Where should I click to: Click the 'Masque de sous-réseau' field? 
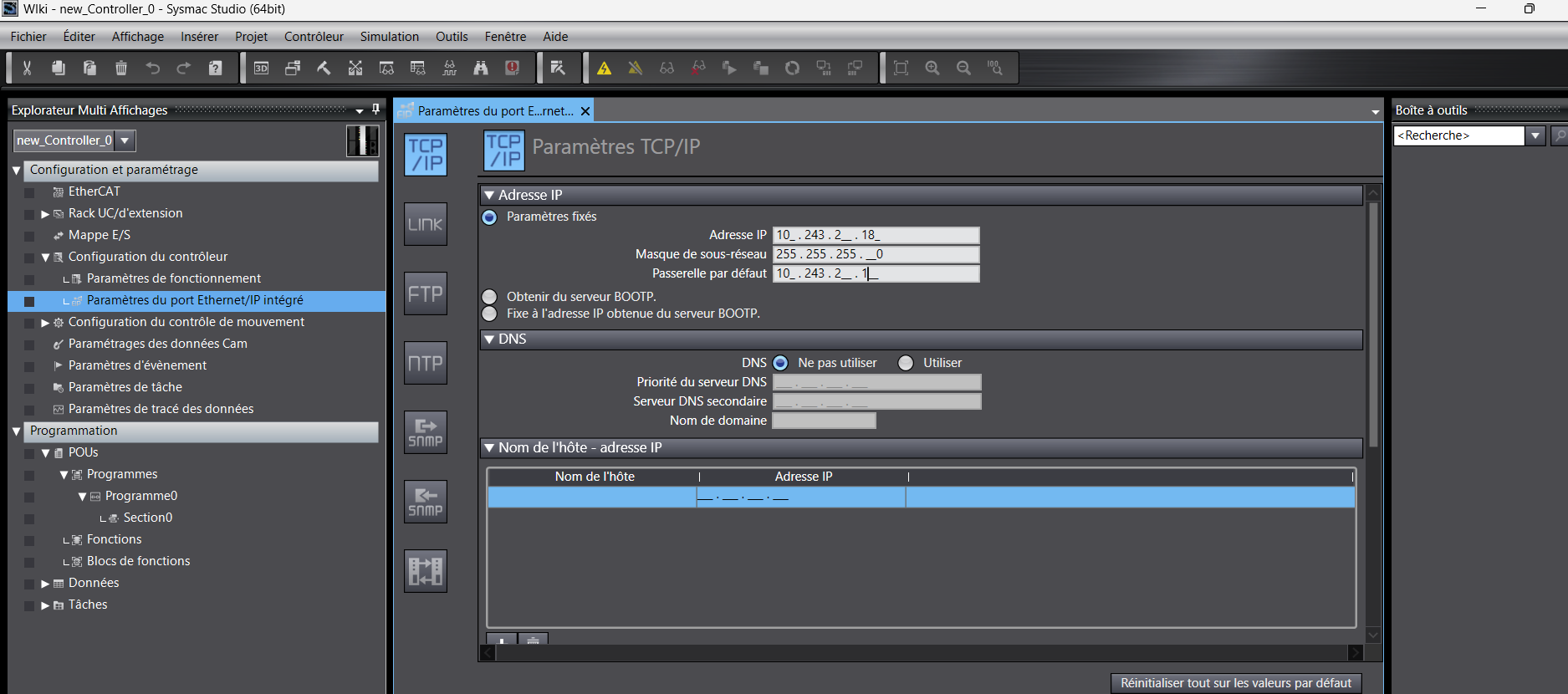point(875,254)
